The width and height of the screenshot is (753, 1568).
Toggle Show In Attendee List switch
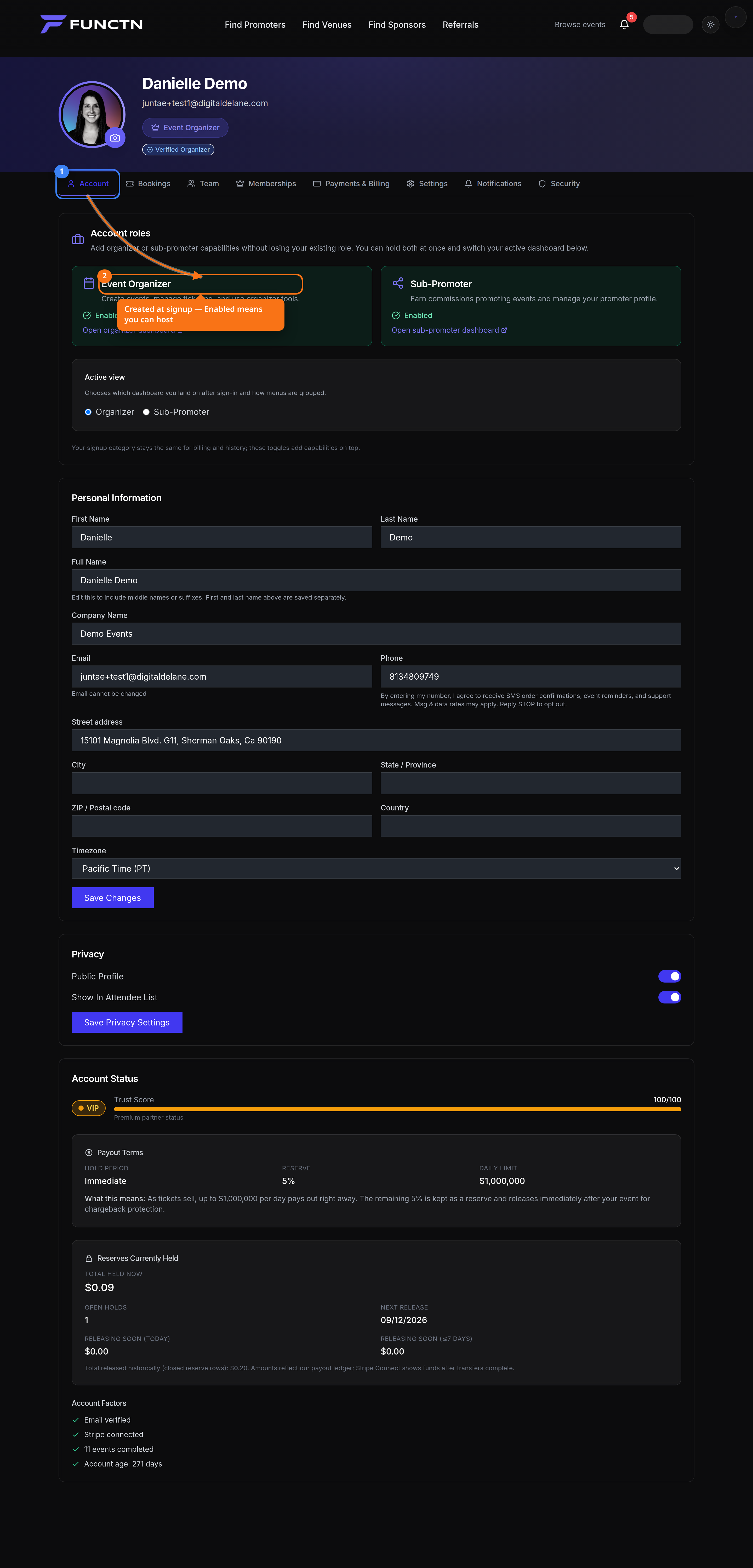click(x=670, y=997)
